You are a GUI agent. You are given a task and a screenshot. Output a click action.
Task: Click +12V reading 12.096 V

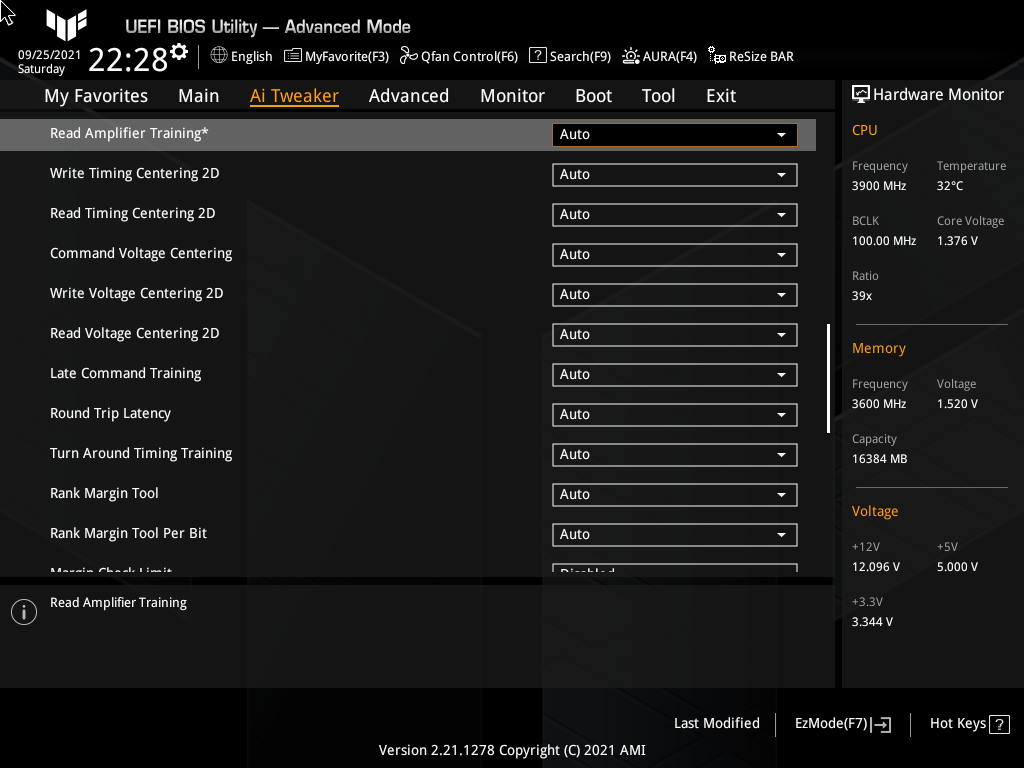[876, 567]
